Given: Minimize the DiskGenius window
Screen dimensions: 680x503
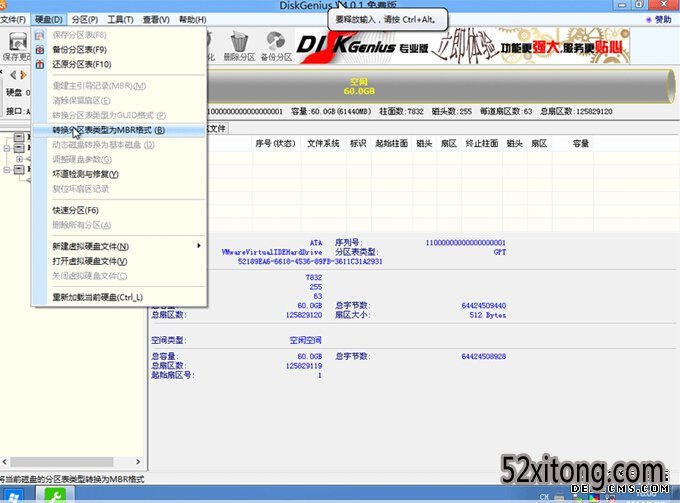Looking at the screenshot, I should coord(622,5).
